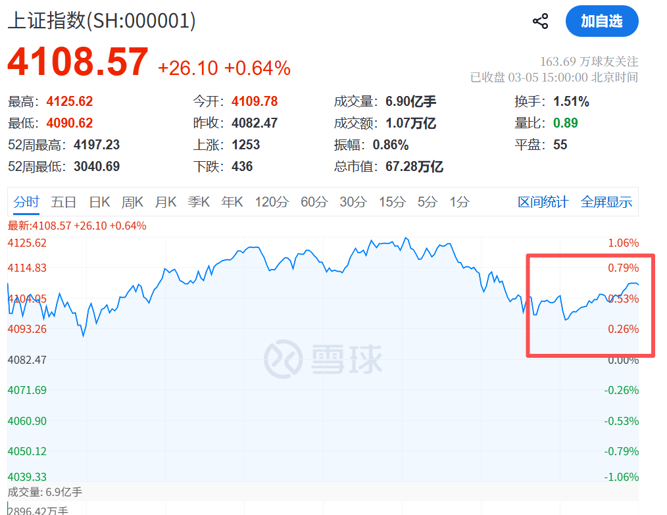
Task: Open the 季K chart tab
Action: point(198,202)
